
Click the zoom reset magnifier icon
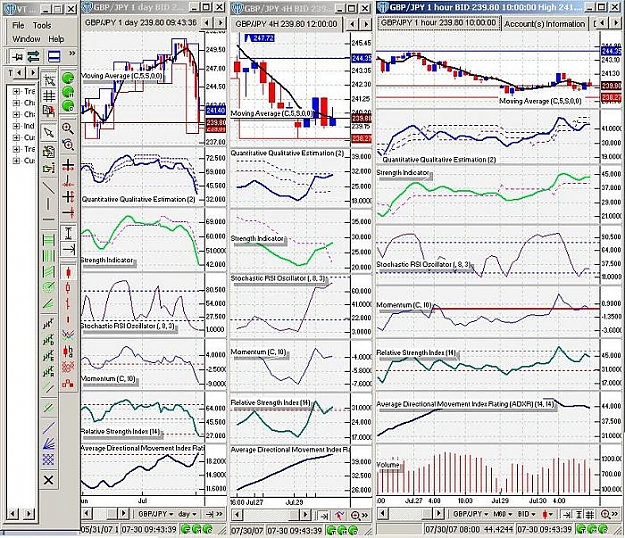click(68, 144)
